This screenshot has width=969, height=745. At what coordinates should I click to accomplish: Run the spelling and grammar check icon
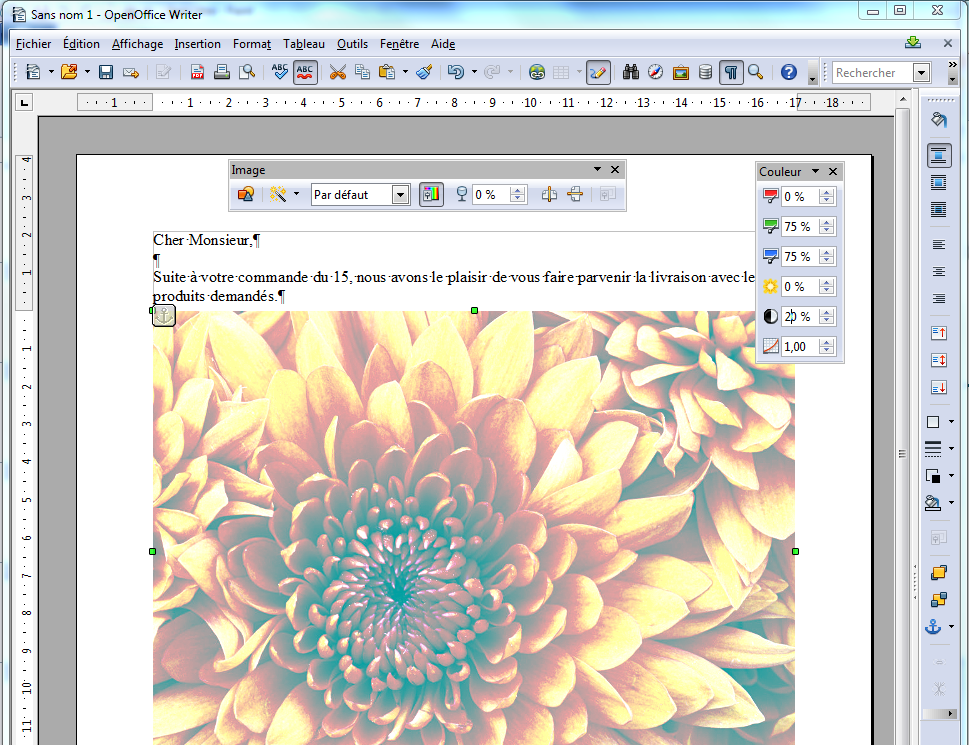click(279, 72)
